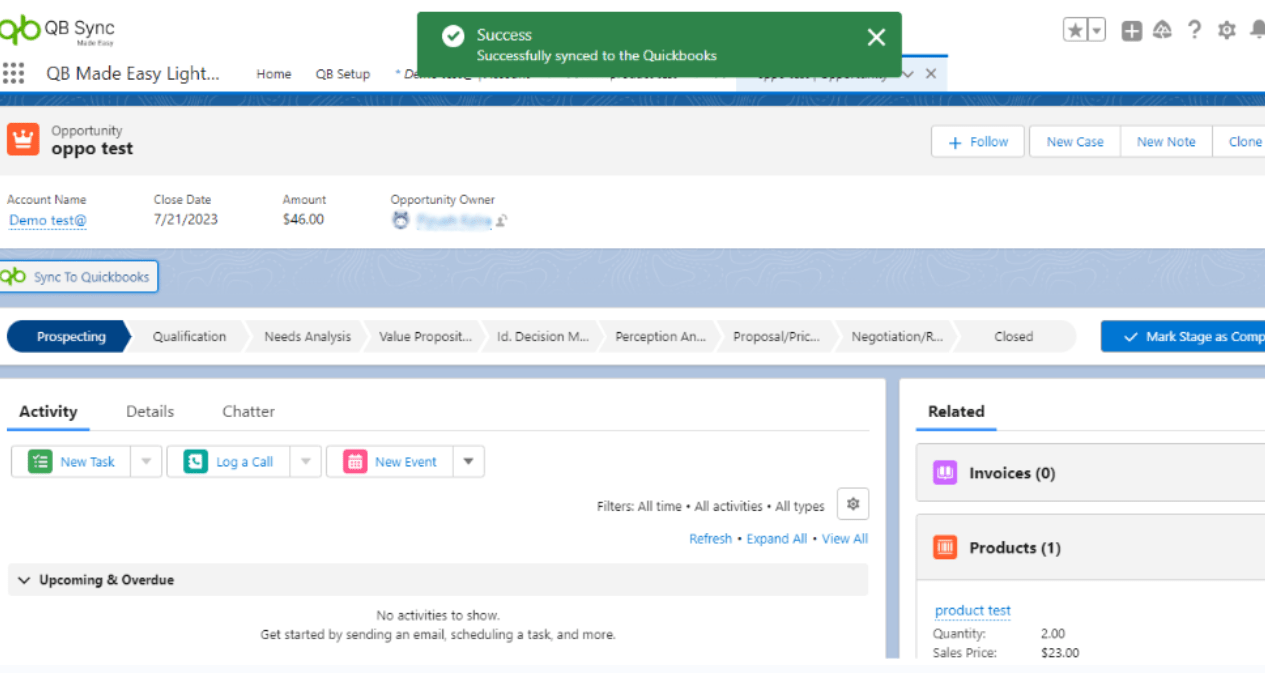Click the Products orange icon
This screenshot has width=1265, height=673.
[945, 547]
